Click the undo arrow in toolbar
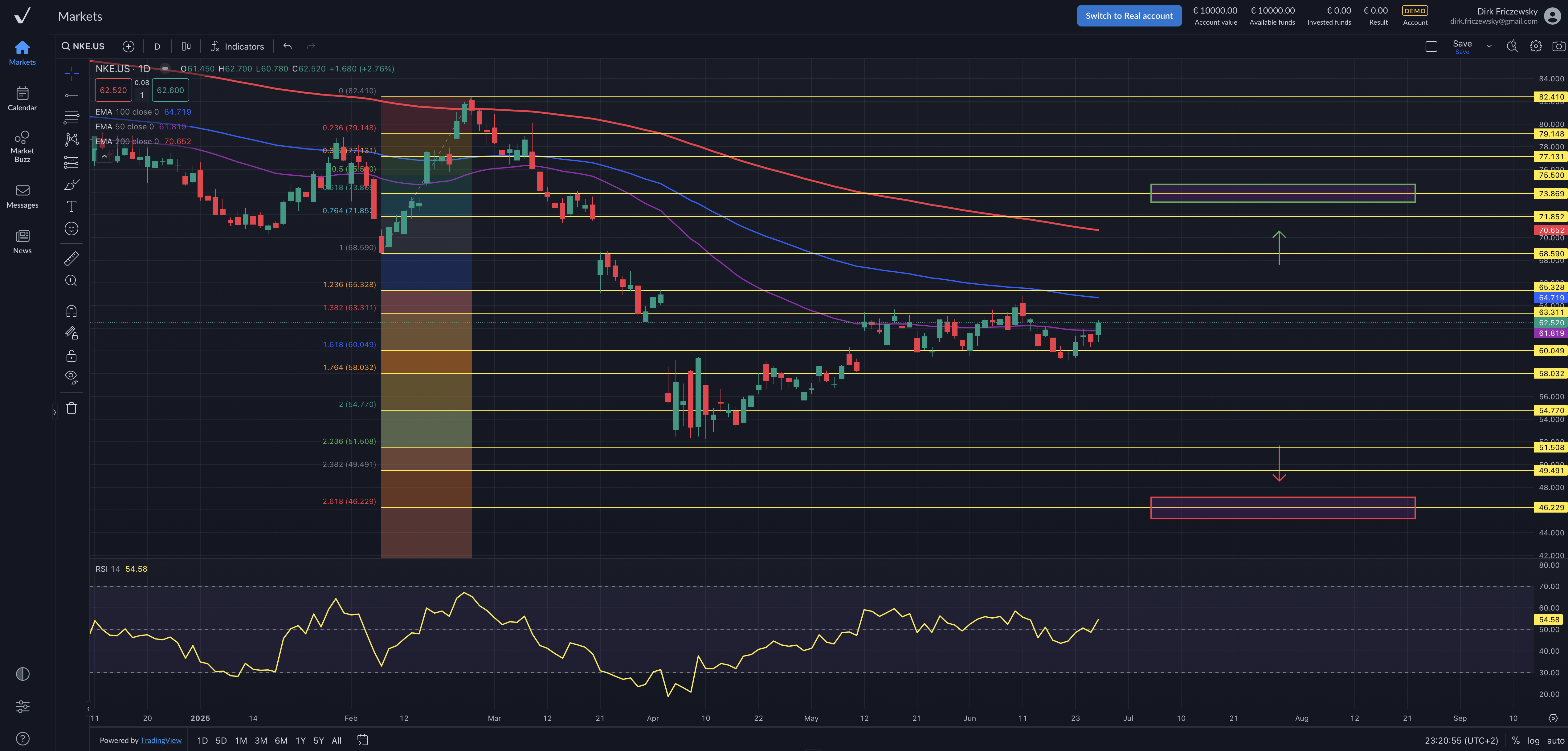This screenshot has height=751, width=1568. [287, 46]
